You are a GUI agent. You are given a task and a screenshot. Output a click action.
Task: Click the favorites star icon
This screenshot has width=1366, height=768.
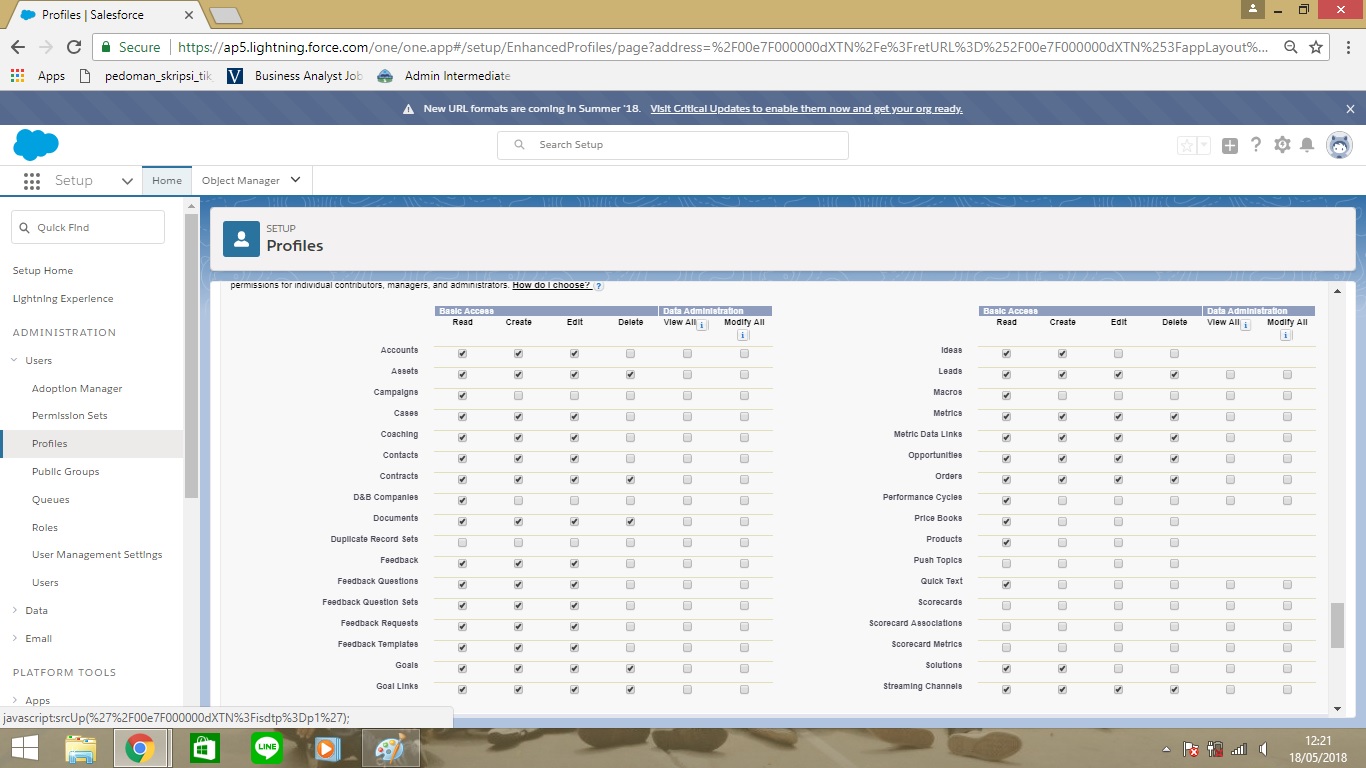(x=1187, y=145)
